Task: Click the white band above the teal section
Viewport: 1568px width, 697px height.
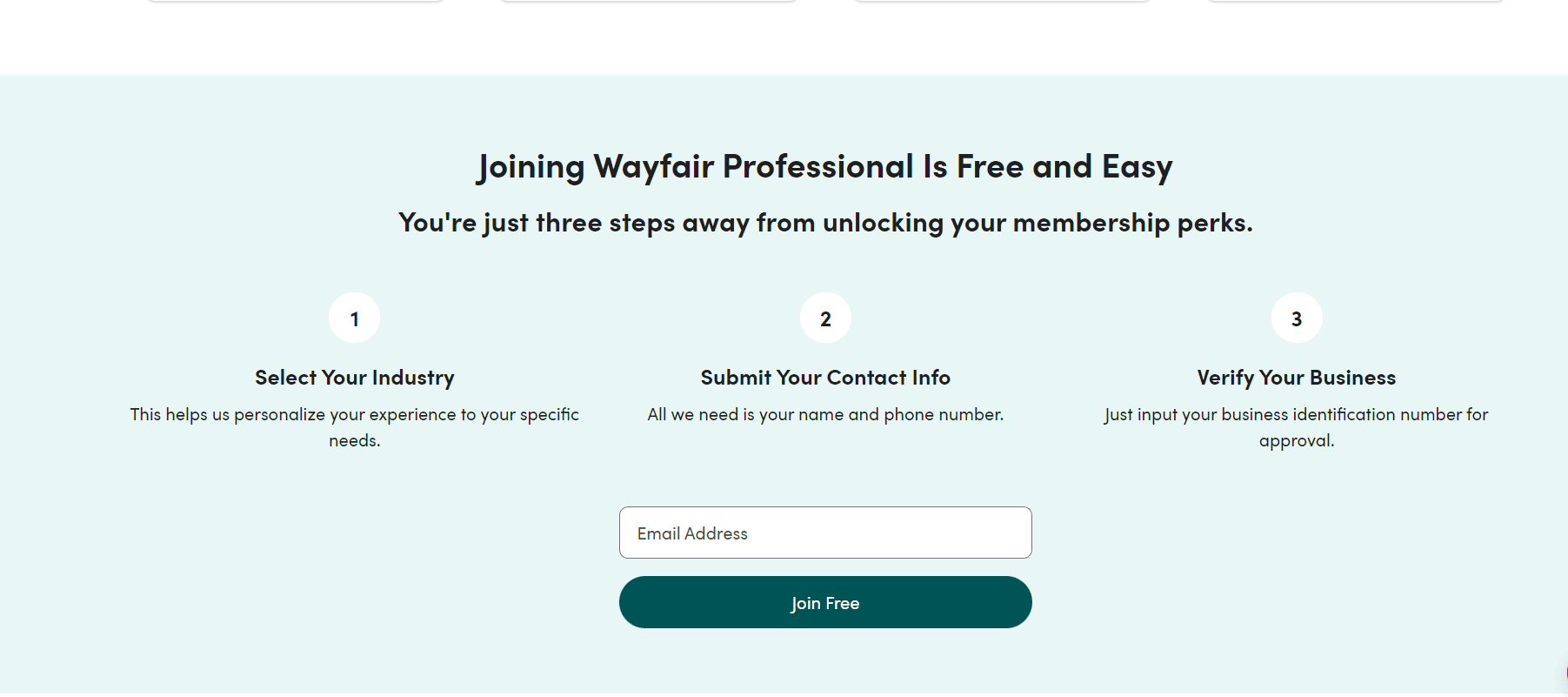Action: (x=783, y=39)
